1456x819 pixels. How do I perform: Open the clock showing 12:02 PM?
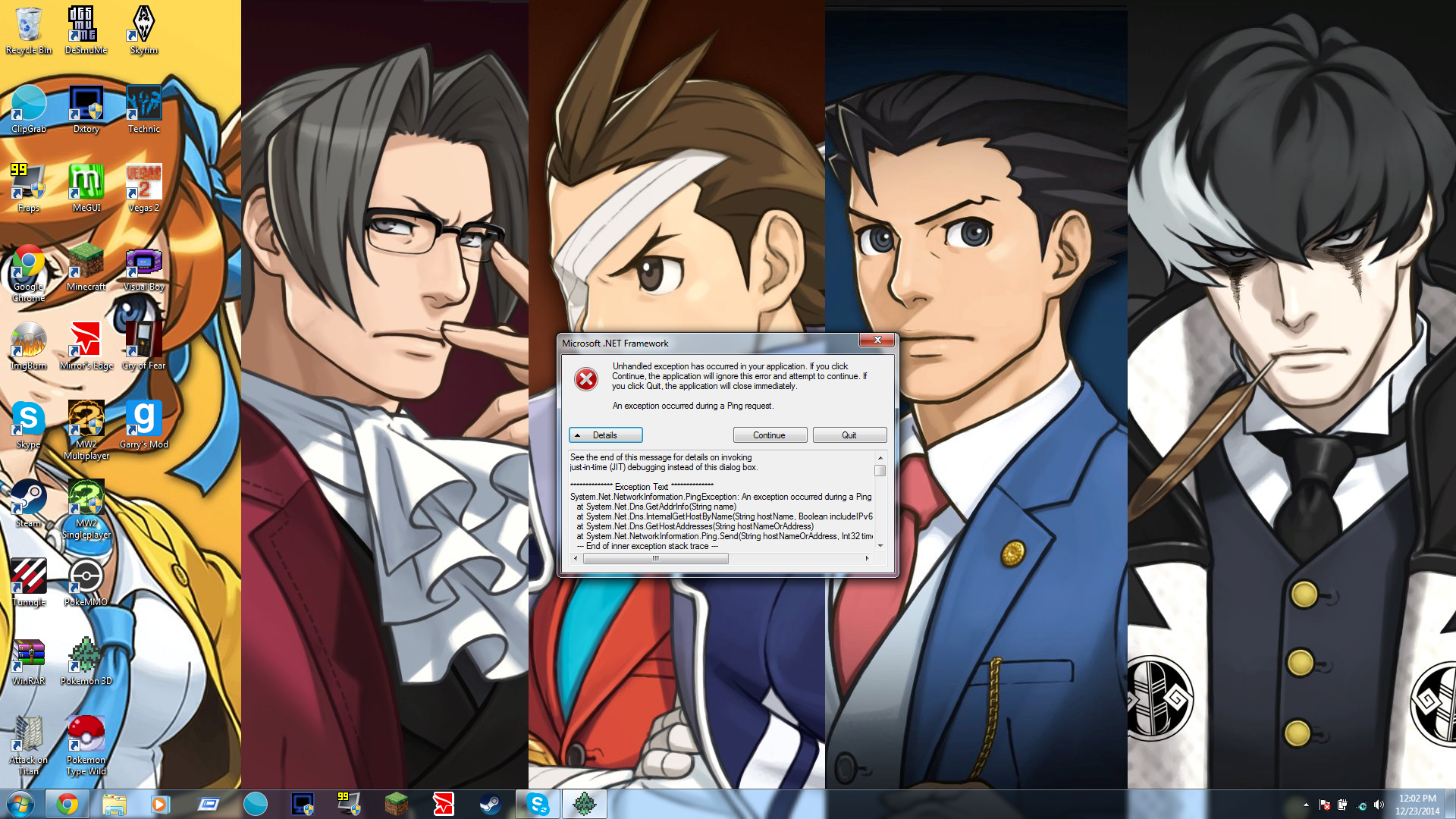(x=1417, y=804)
